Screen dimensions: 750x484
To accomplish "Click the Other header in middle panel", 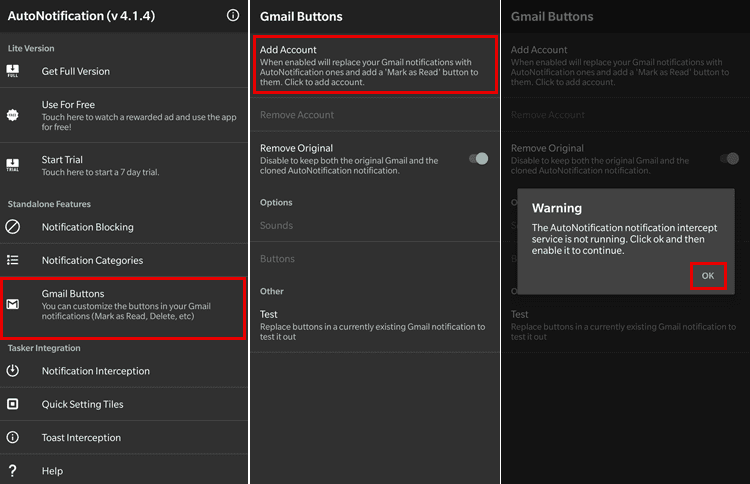I will [272, 291].
